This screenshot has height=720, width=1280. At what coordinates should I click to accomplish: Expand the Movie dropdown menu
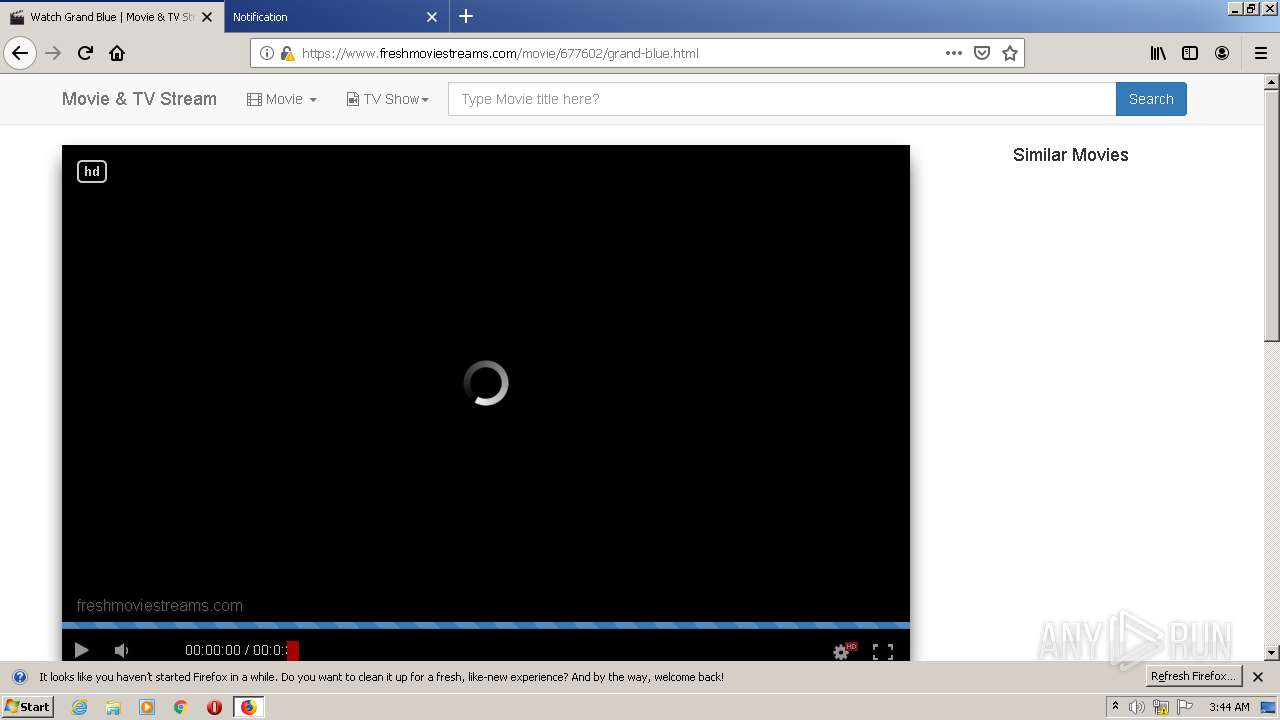tap(282, 99)
